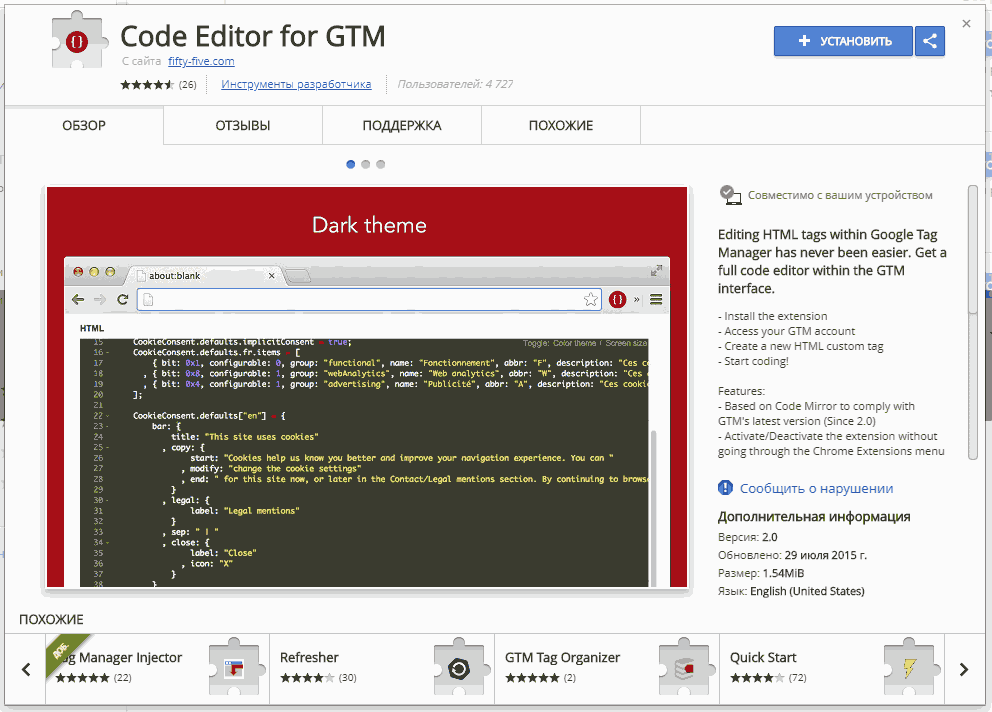992x712 pixels.
Task: Click the Обновлено: 29 июля 2015 text
Action: (792, 555)
